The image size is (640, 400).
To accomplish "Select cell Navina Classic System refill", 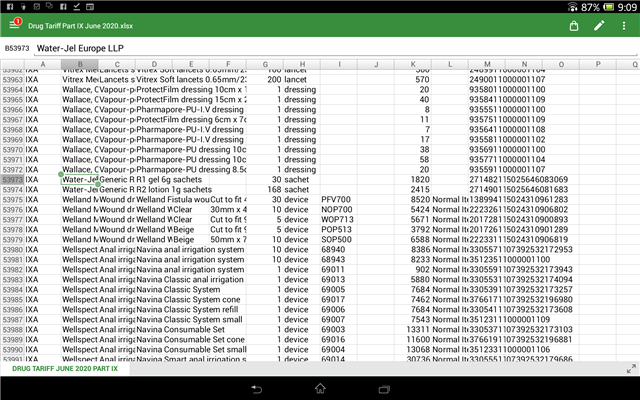I will 191,309.
